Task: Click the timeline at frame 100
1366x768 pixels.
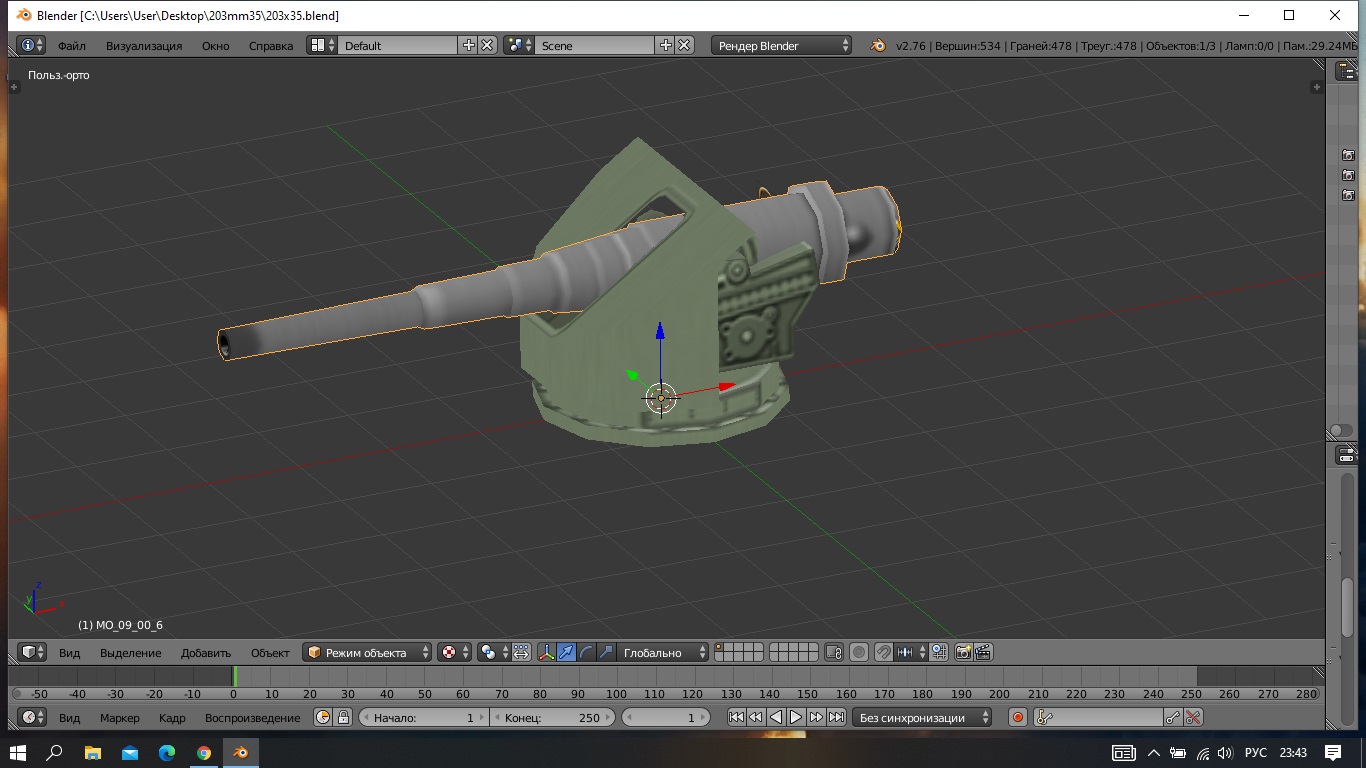Action: pos(616,679)
